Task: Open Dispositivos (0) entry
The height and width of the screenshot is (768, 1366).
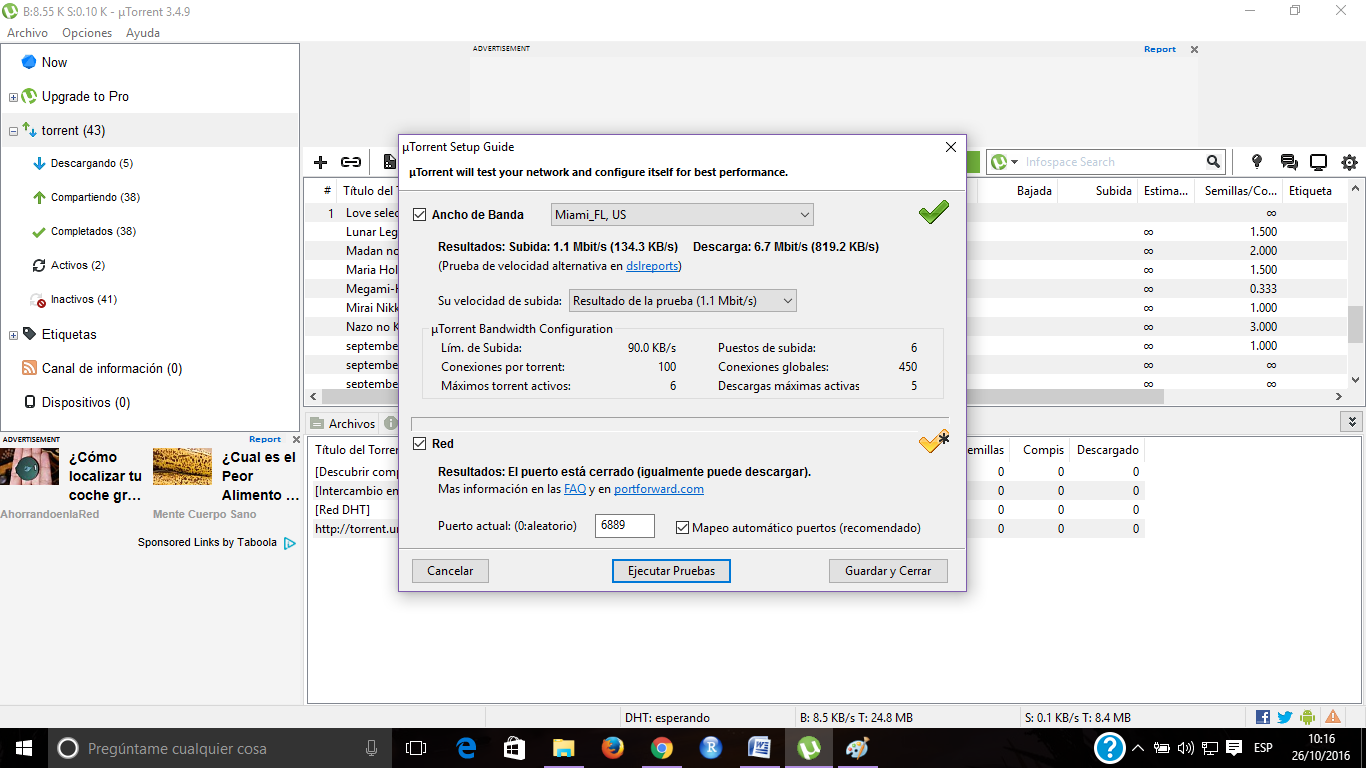Action: [85, 402]
